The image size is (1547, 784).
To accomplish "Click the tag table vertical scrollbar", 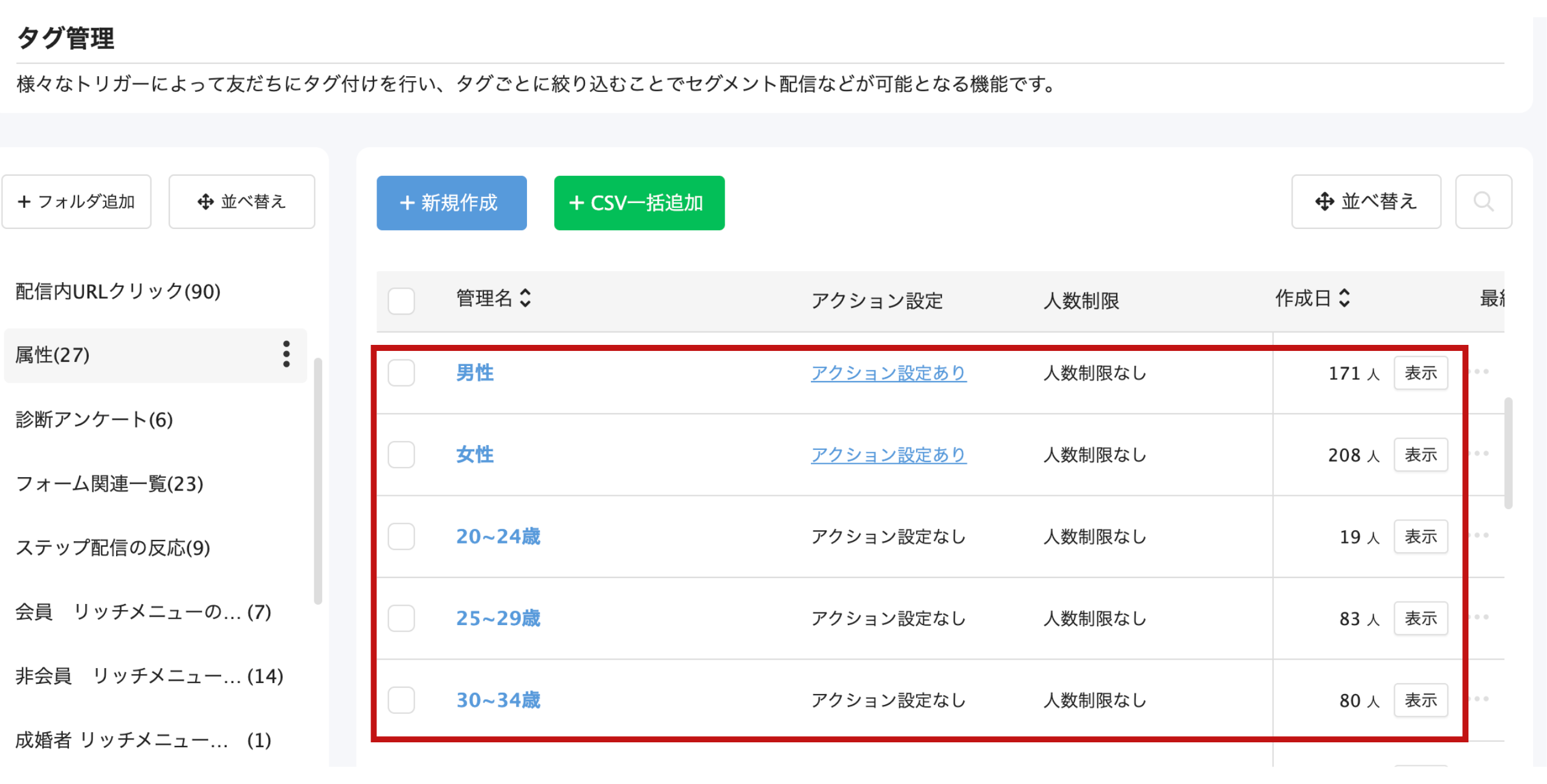I will 1508,453.
